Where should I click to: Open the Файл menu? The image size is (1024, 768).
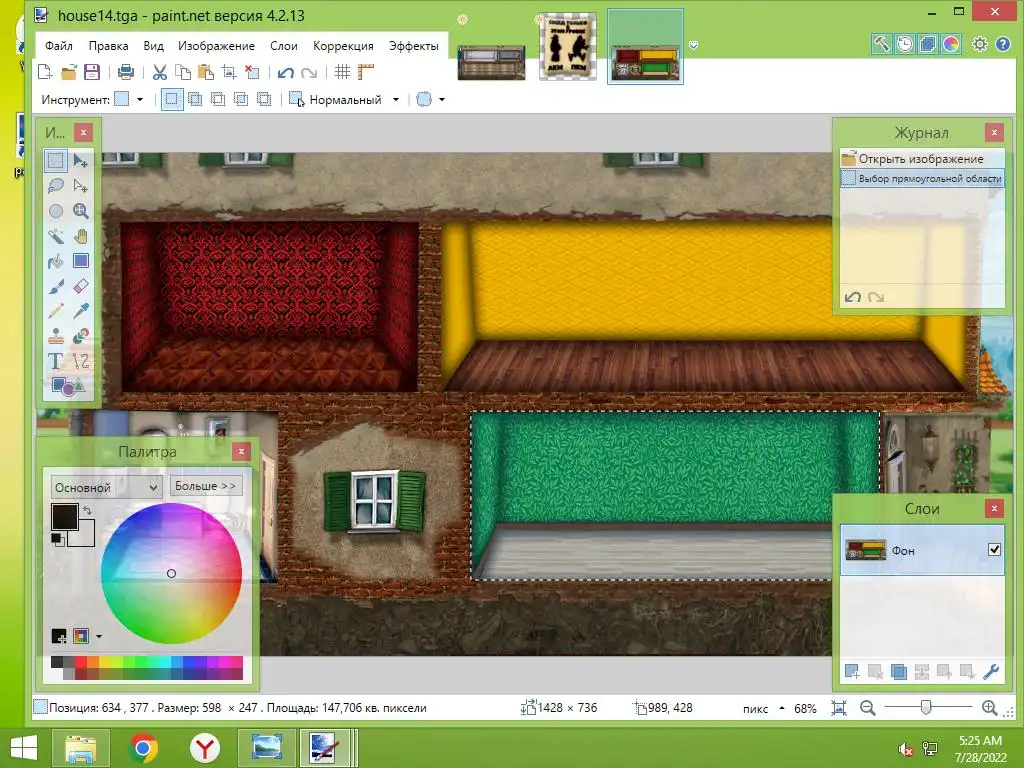tap(59, 46)
